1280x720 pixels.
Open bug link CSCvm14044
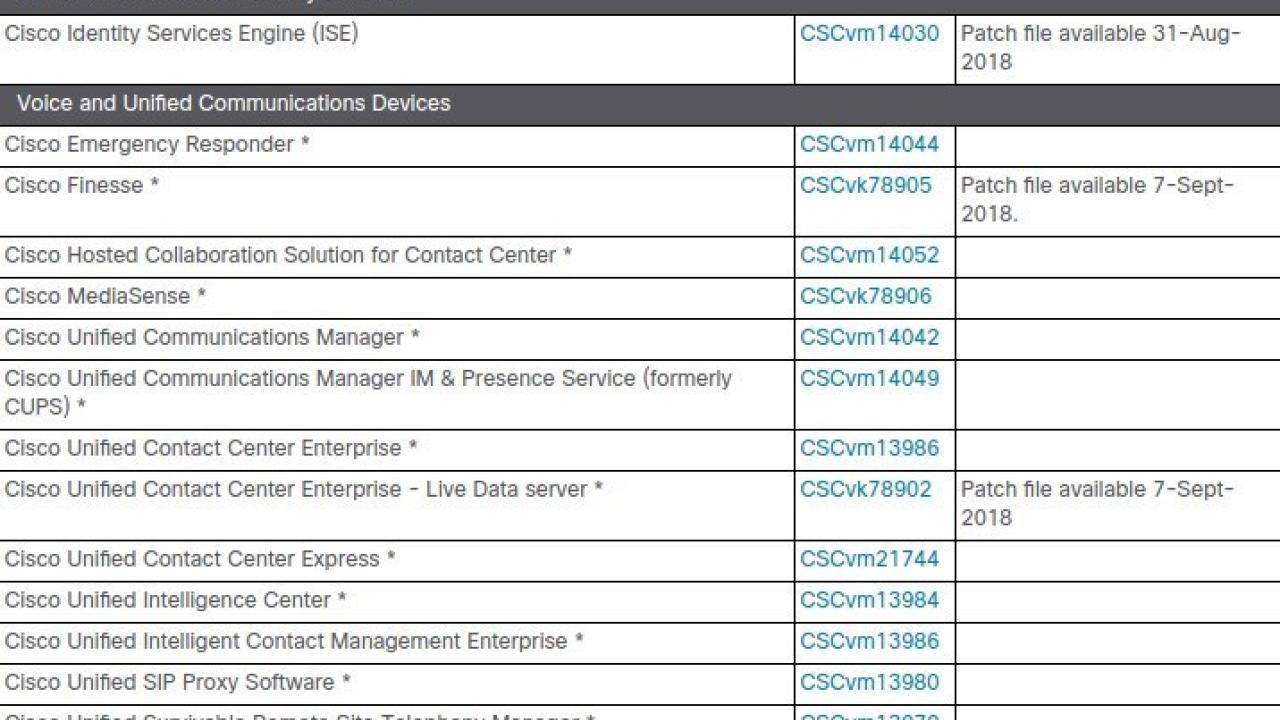point(869,144)
